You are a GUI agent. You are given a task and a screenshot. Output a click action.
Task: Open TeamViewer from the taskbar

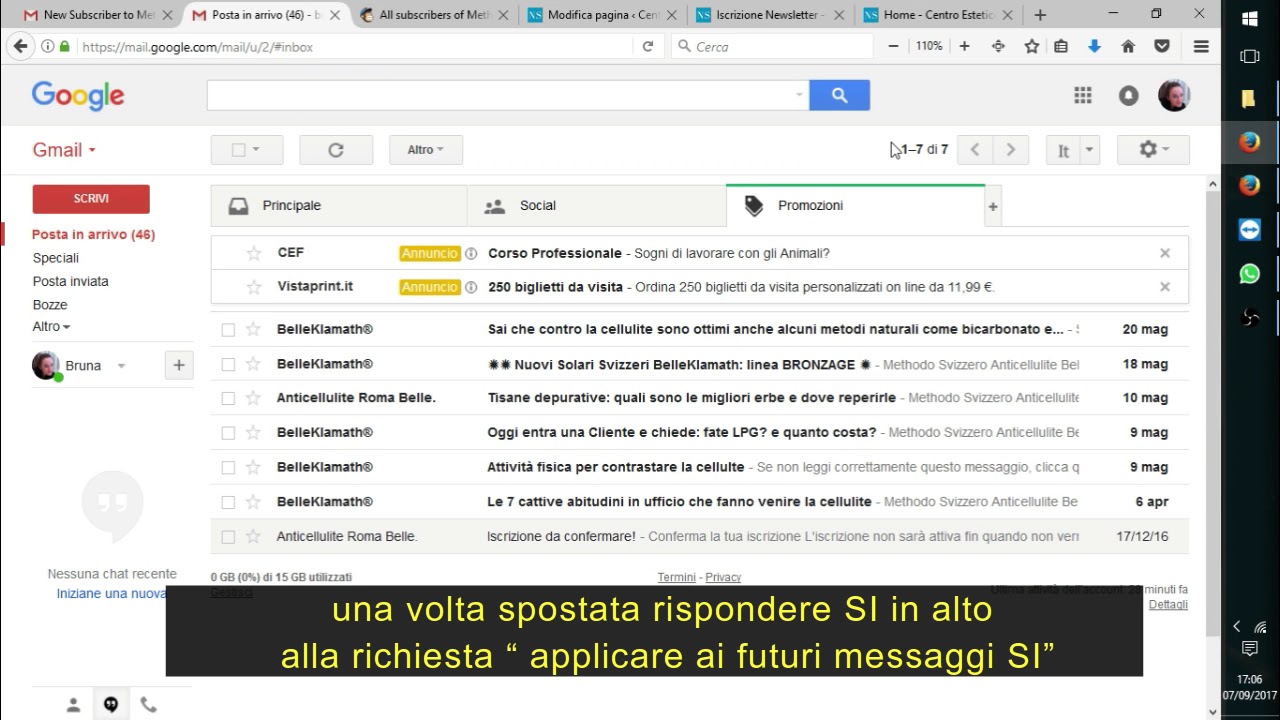[1250, 229]
